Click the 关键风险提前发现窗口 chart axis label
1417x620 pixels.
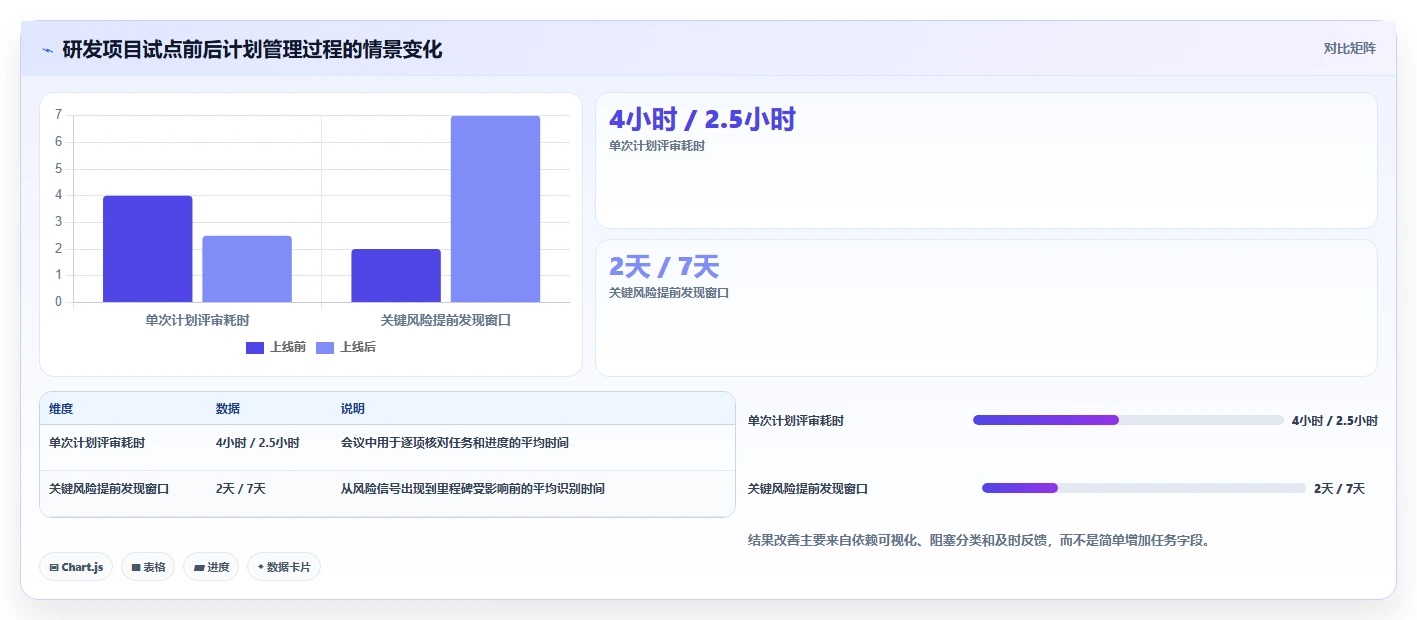click(x=446, y=320)
